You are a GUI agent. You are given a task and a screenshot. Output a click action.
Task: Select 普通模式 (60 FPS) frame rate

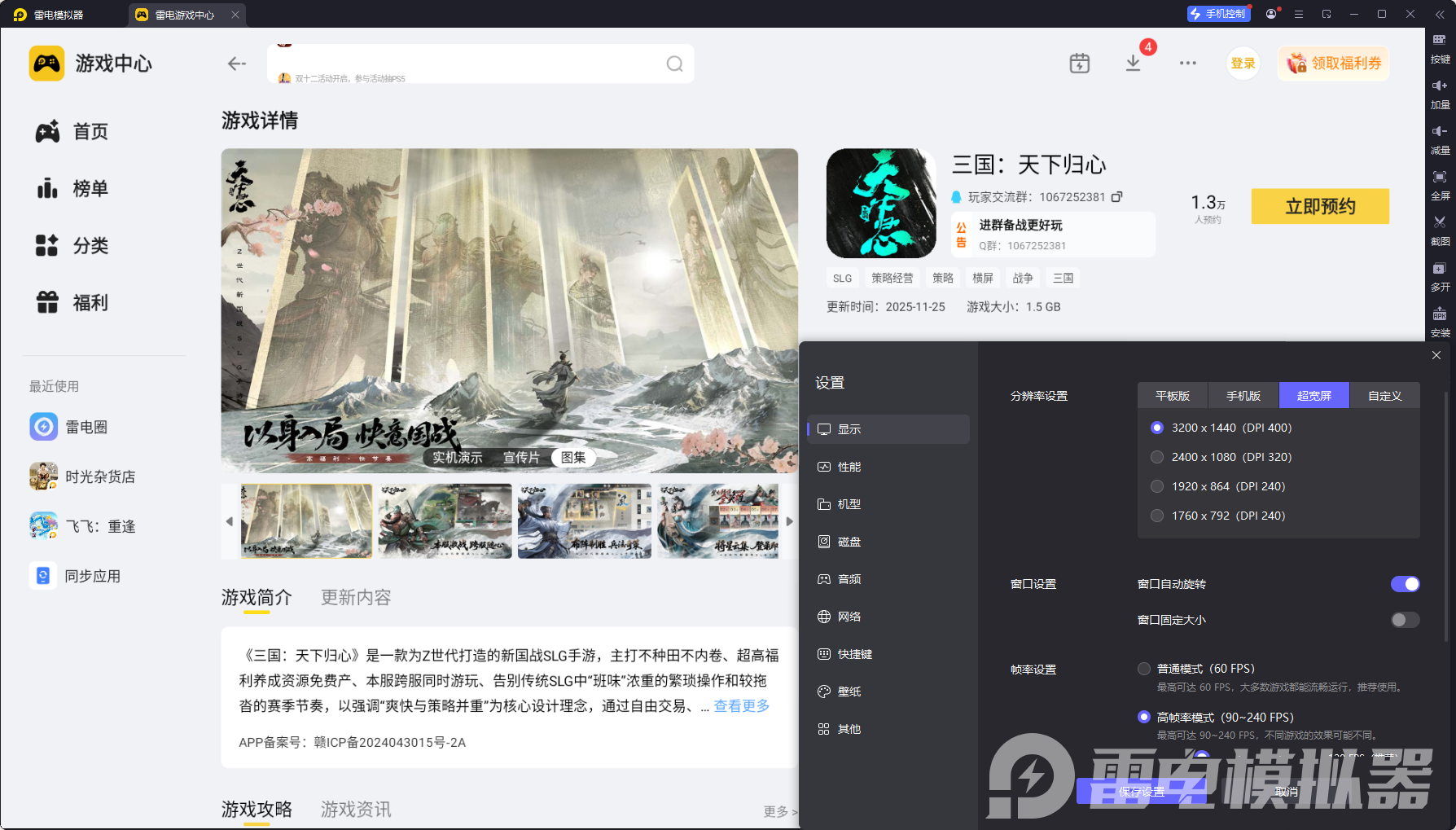coord(1144,669)
